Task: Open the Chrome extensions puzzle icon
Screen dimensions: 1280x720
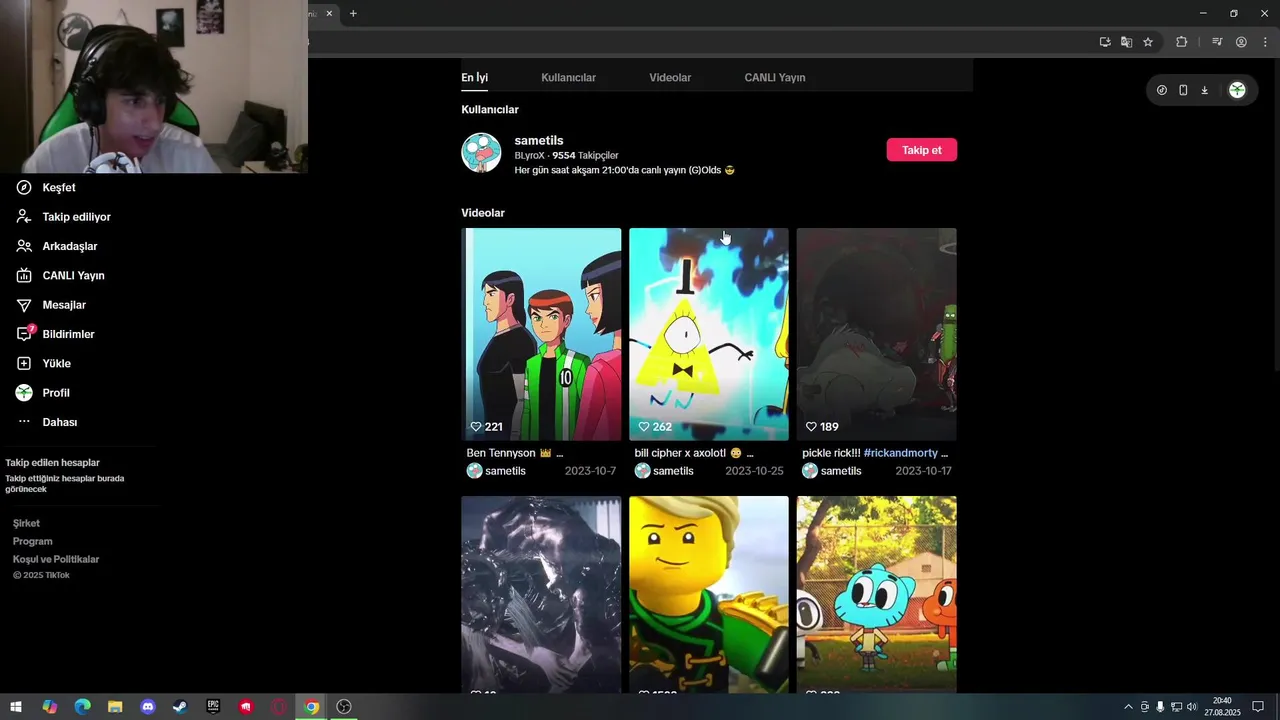Action: pos(1181,42)
